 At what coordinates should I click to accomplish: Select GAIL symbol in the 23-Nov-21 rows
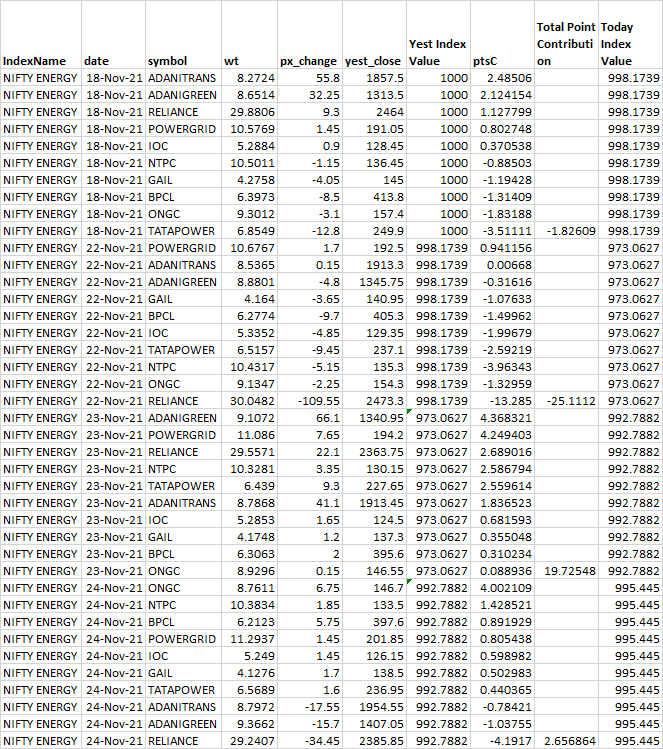160,537
